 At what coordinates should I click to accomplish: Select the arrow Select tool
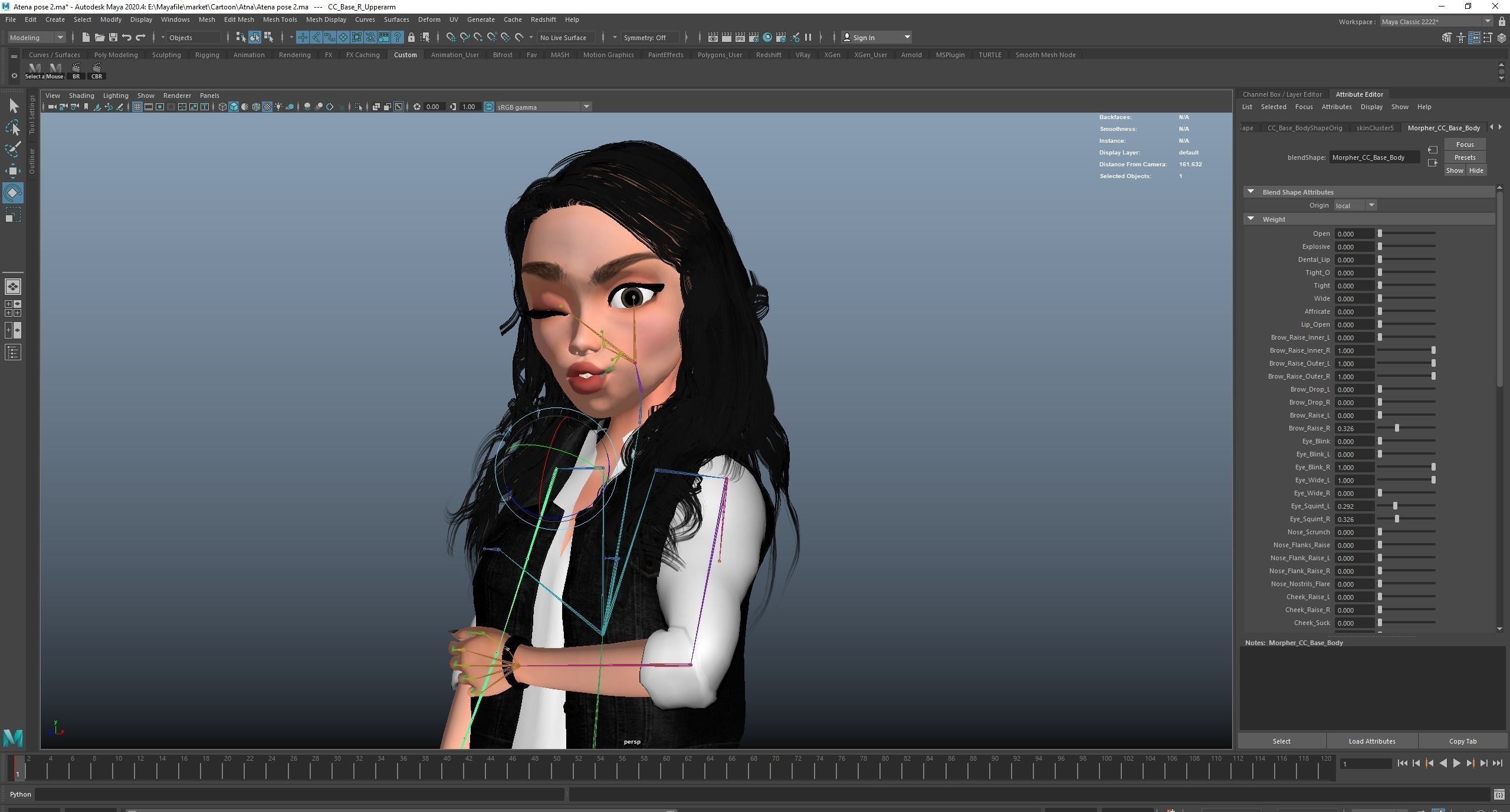click(x=14, y=106)
